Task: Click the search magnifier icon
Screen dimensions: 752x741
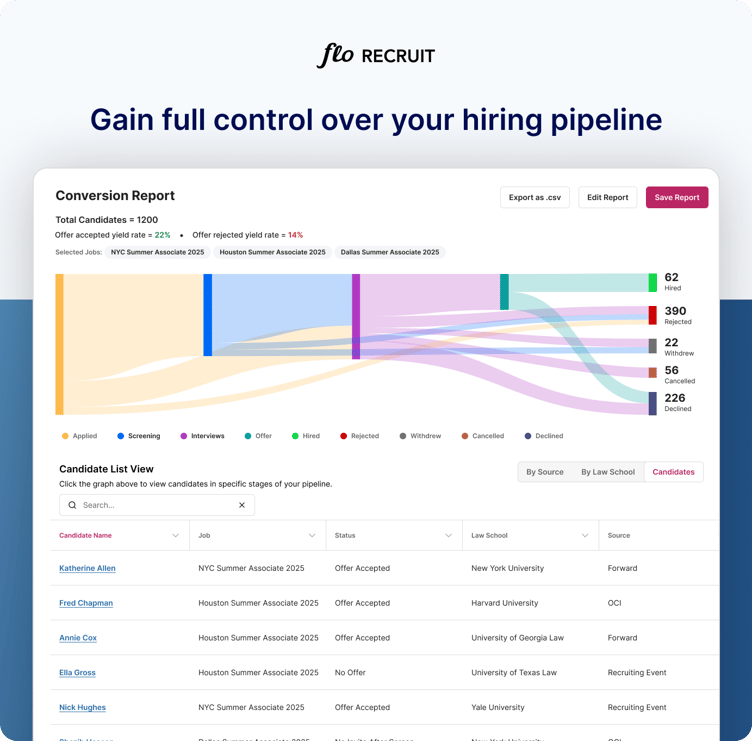Action: tap(72, 505)
